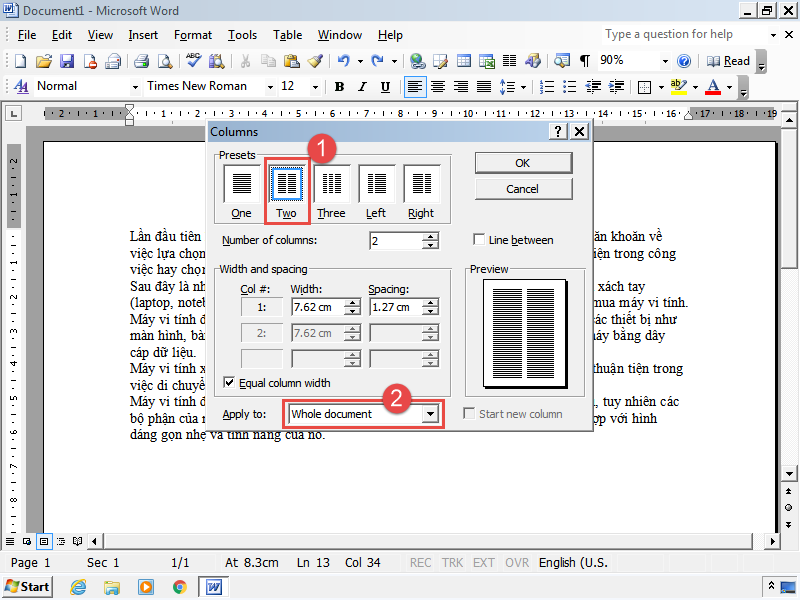Open the Highlight color dropdown arrow
The width and height of the screenshot is (800, 600).
(695, 87)
